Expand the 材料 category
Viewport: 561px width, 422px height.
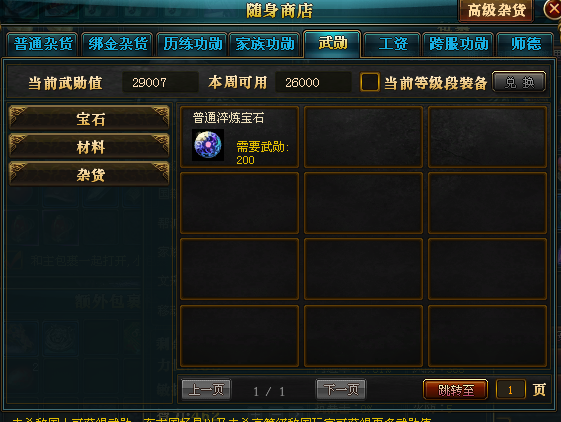(89, 146)
